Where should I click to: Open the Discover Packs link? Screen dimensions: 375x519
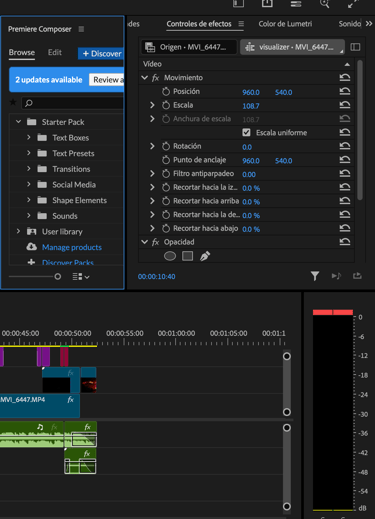(x=68, y=262)
